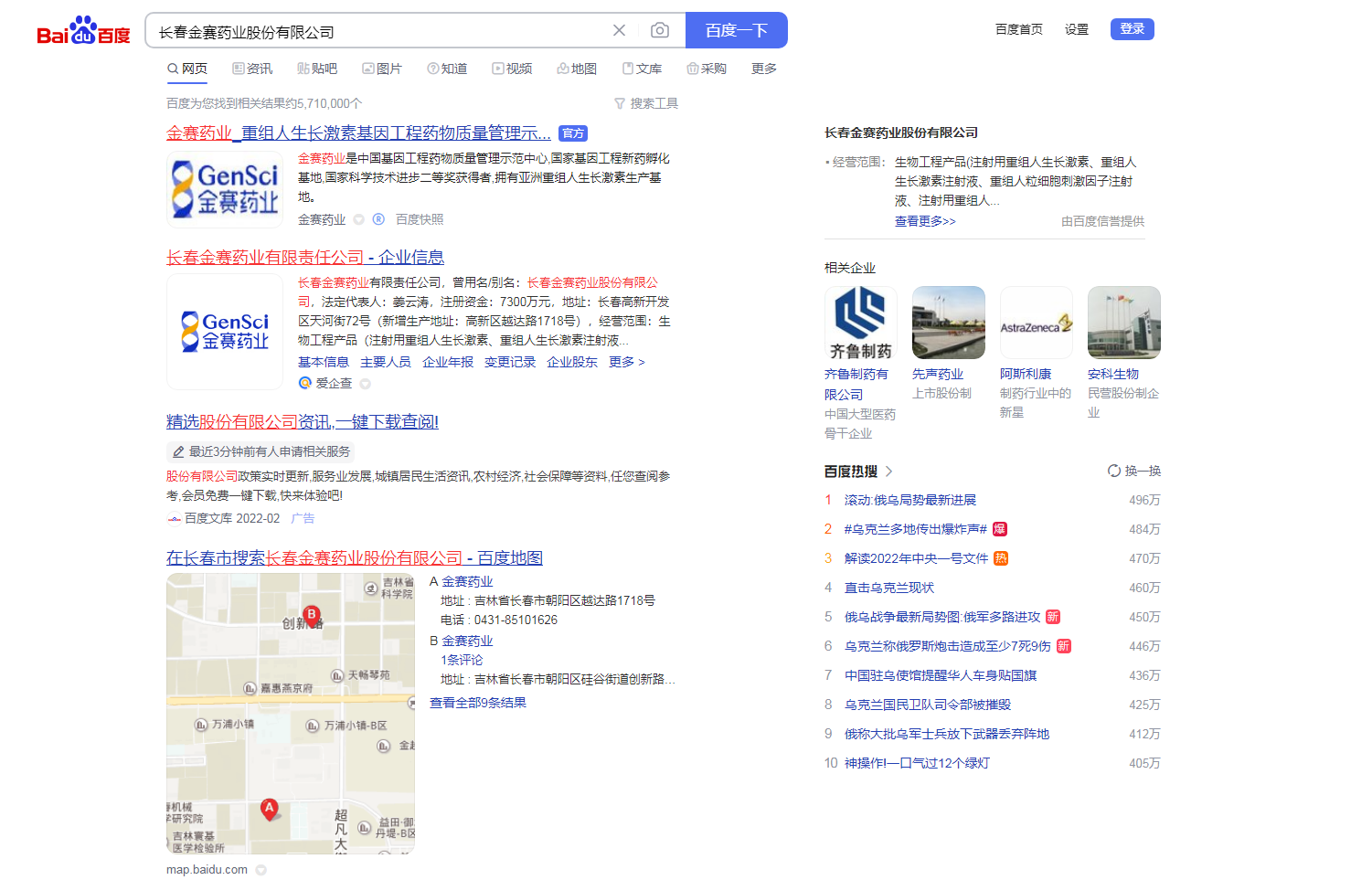
Task: Expand the 更多 tab menu
Action: 764,69
